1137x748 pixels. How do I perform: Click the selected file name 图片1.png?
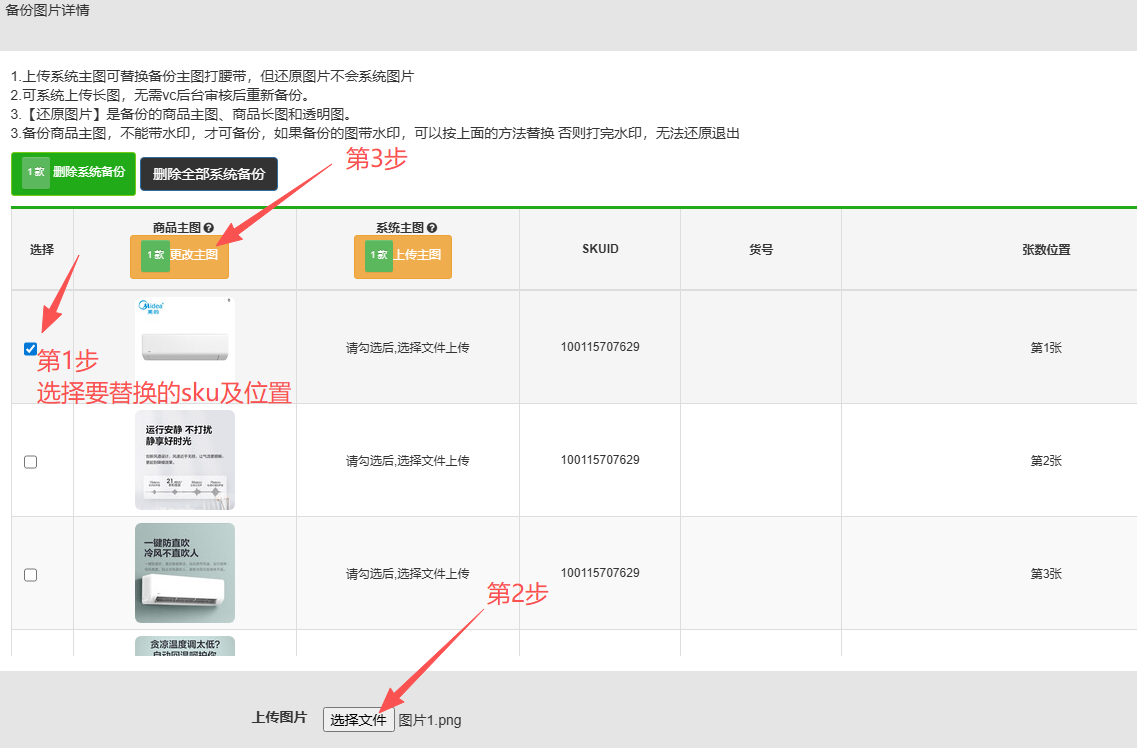pos(430,720)
